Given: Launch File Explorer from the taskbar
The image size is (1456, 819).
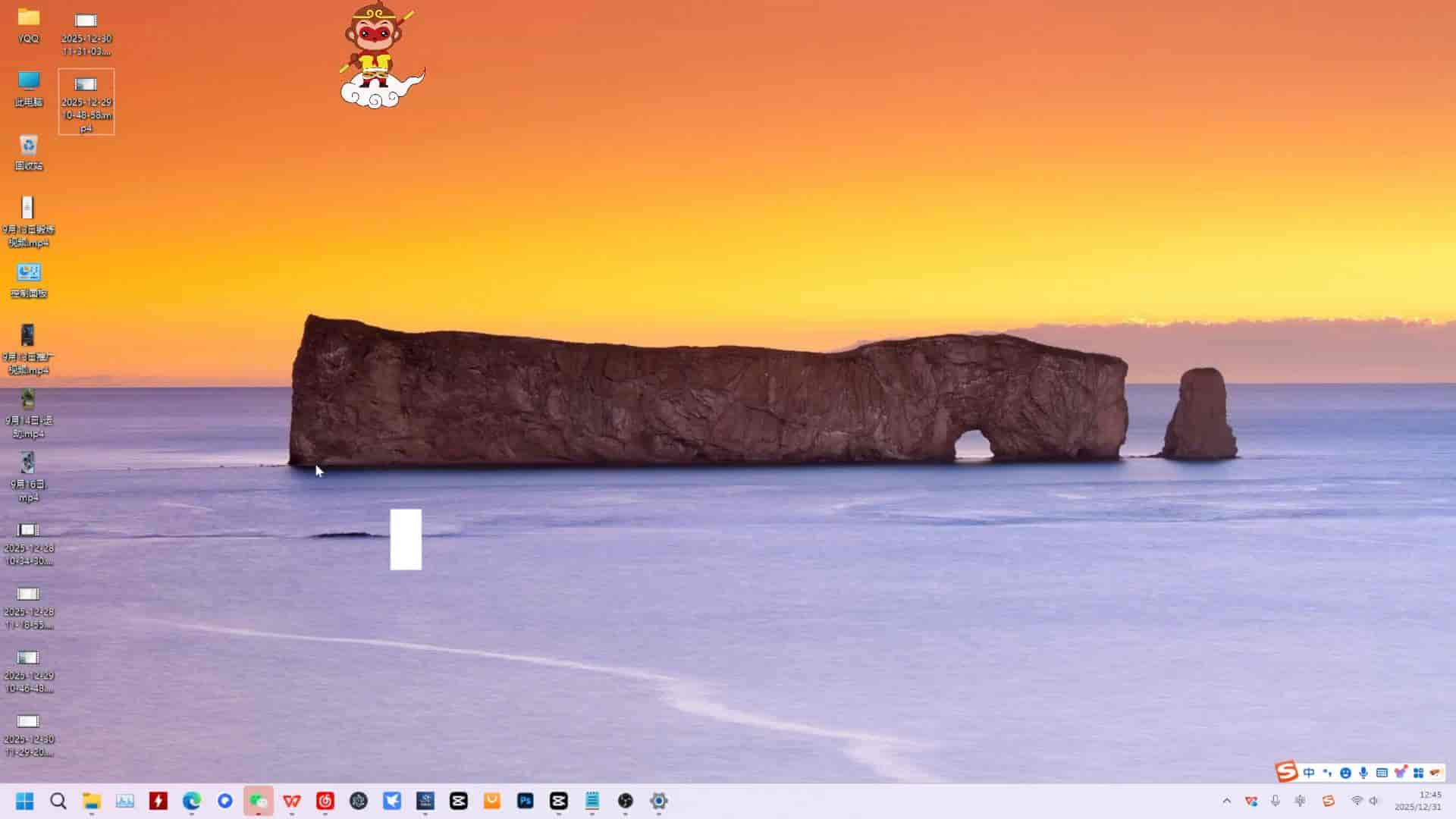Looking at the screenshot, I should (92, 801).
